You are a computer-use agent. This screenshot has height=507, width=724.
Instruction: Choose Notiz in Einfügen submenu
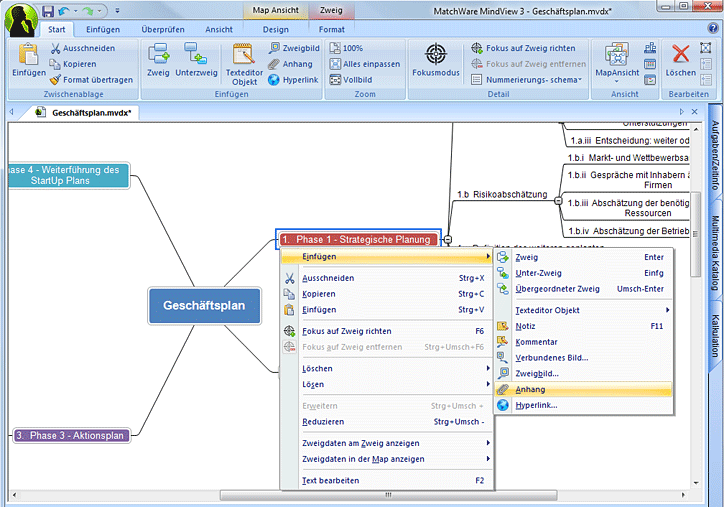[x=584, y=326]
